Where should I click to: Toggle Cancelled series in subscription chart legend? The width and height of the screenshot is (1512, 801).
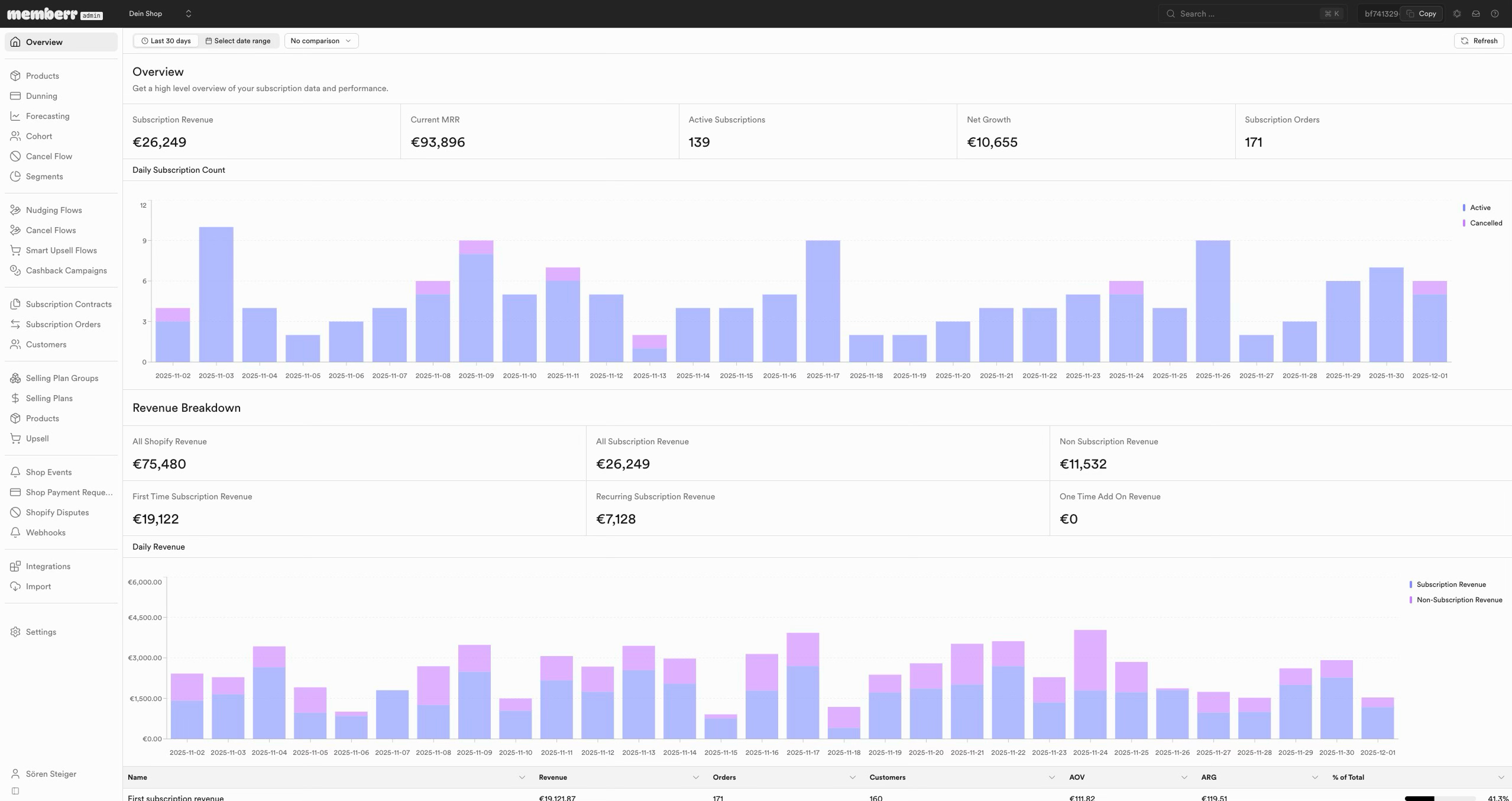[x=1482, y=223]
